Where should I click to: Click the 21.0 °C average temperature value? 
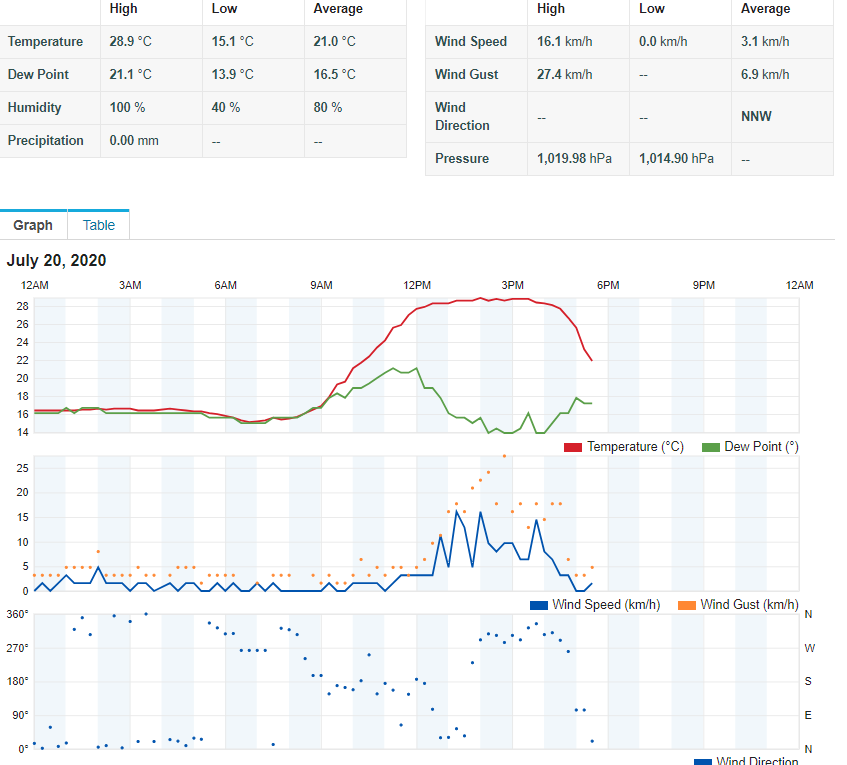[334, 42]
